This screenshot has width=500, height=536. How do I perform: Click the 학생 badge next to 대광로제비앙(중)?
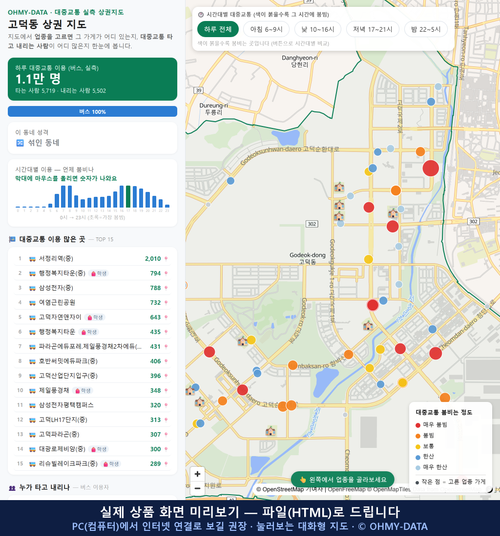(99, 449)
